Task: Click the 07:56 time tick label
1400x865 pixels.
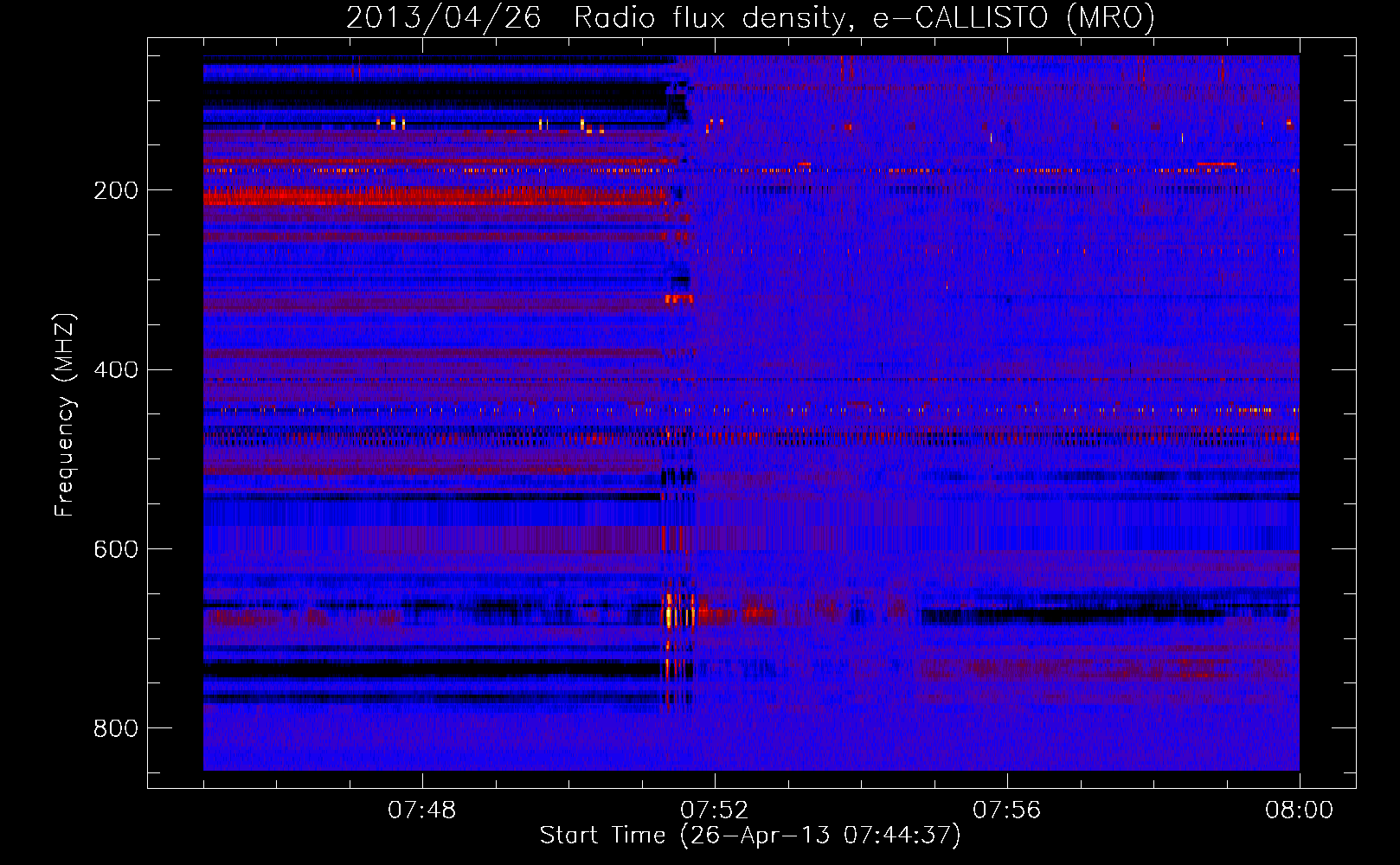Action: tap(1006, 811)
